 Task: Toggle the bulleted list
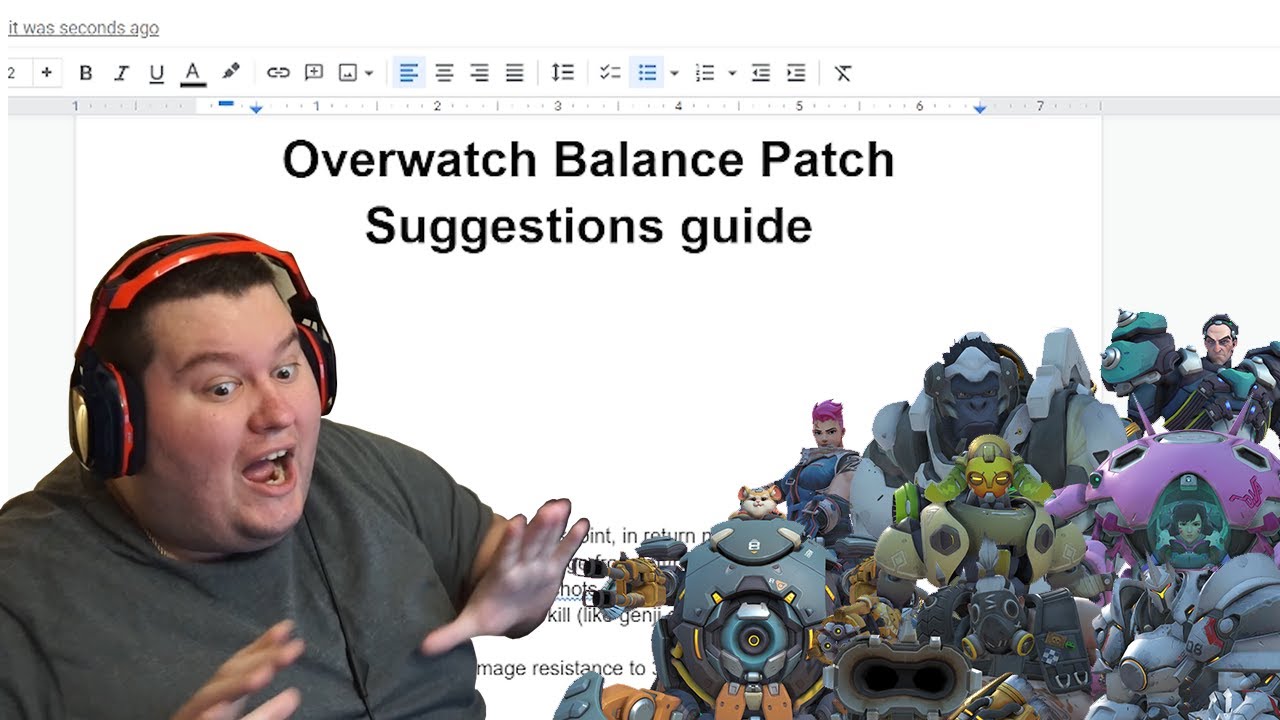pos(647,73)
